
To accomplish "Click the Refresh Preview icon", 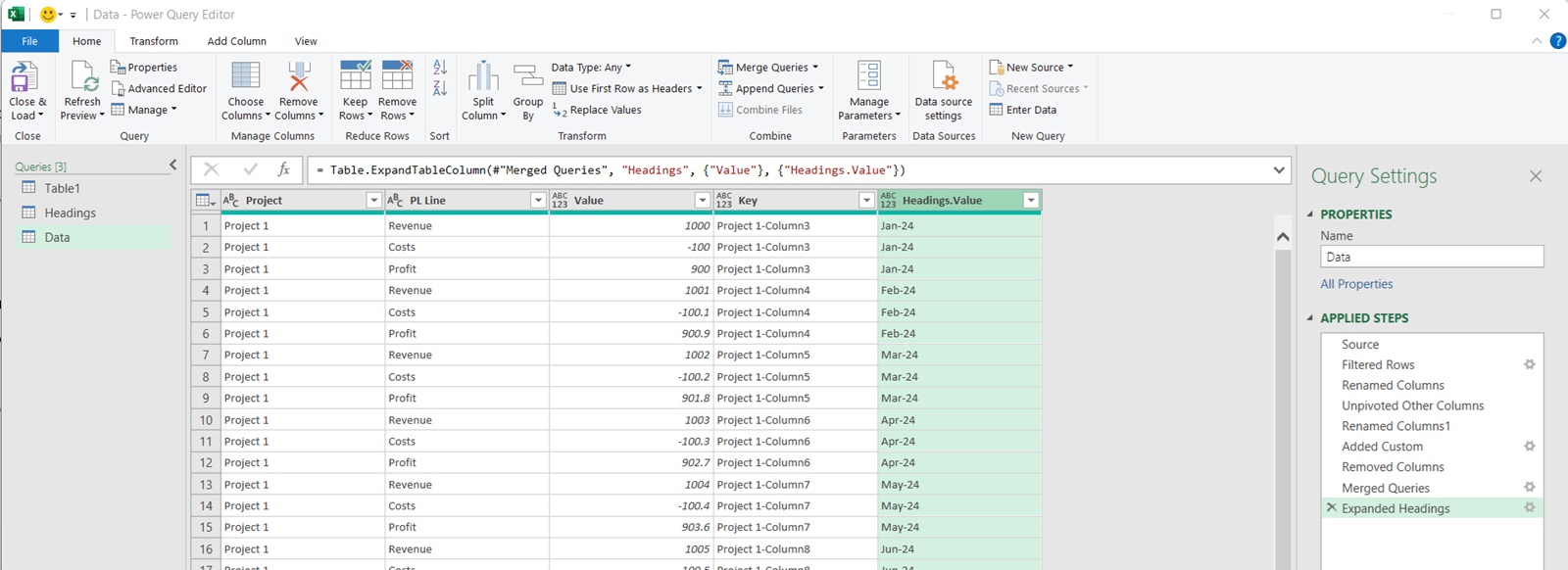I will [82, 77].
